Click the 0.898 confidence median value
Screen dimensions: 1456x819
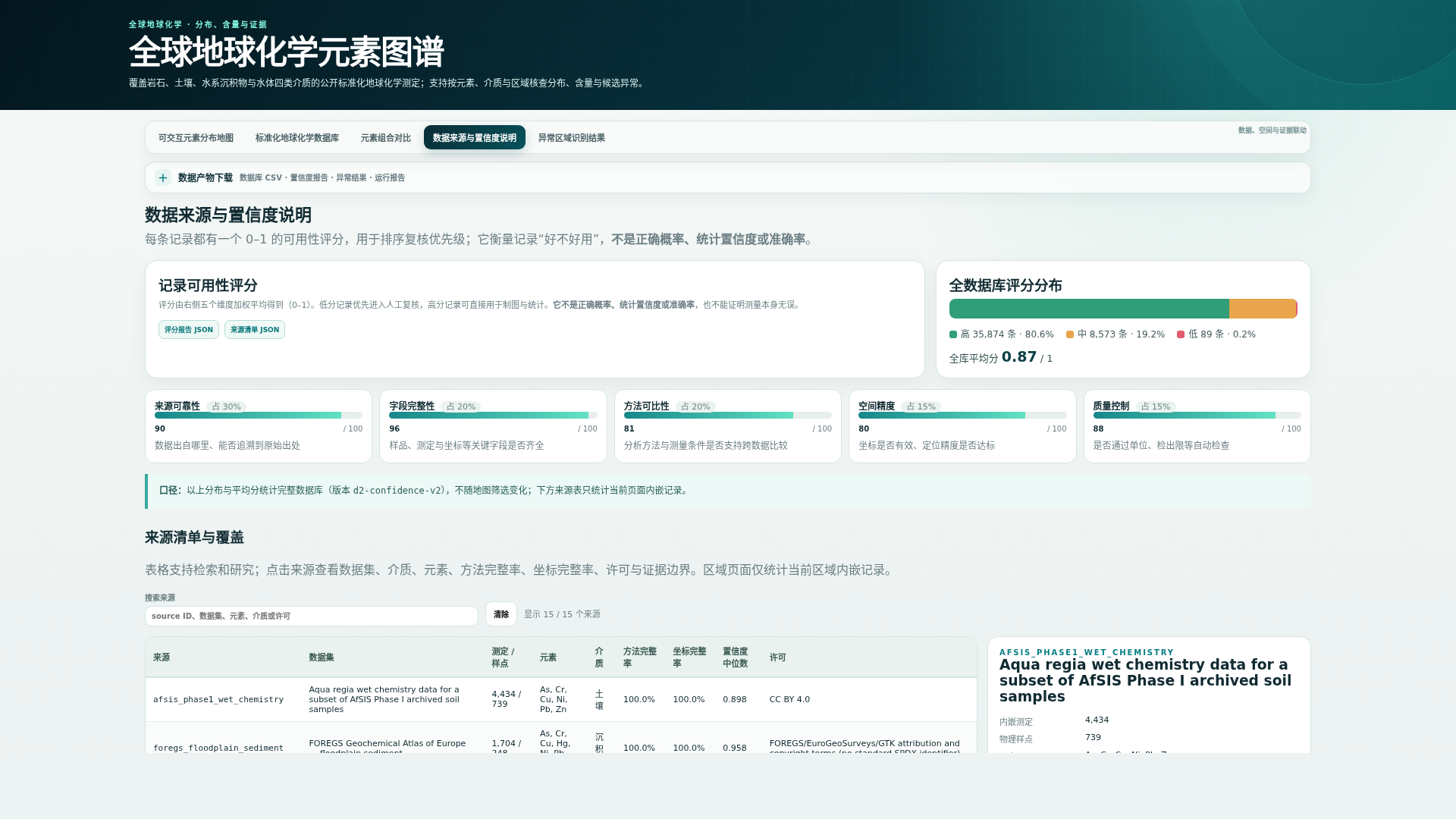click(735, 699)
